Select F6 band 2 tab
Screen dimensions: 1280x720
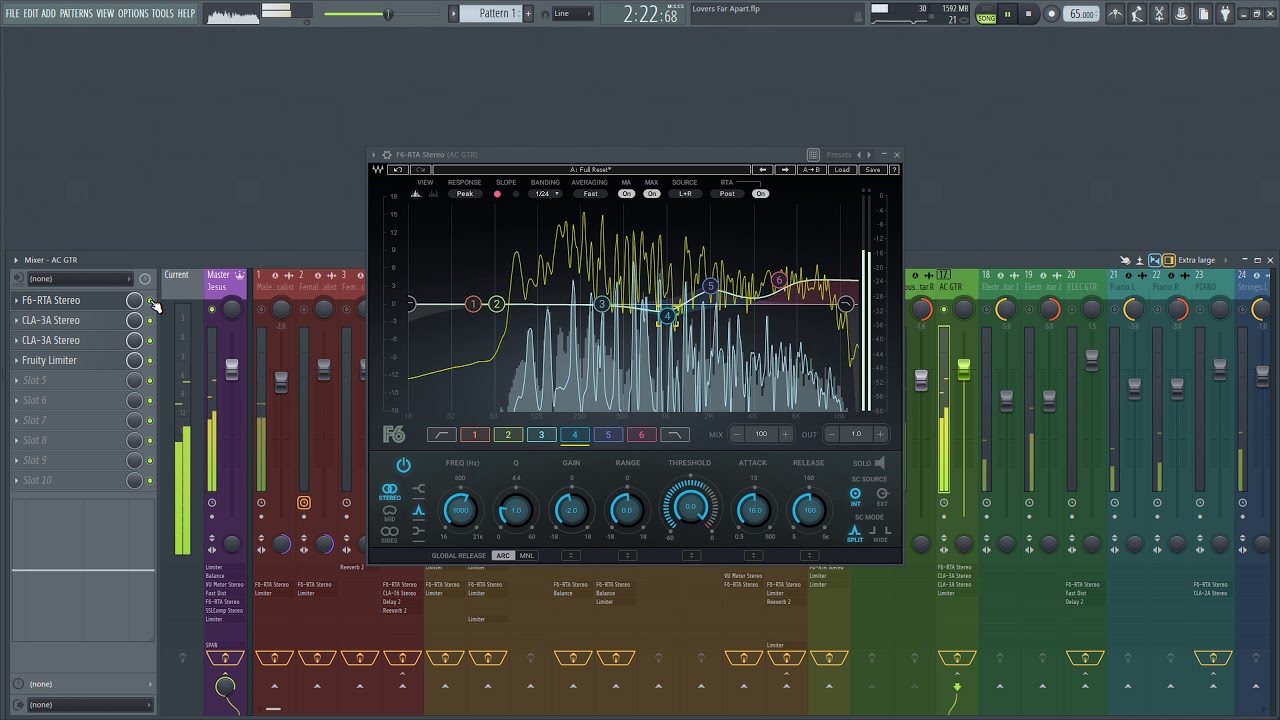point(508,435)
